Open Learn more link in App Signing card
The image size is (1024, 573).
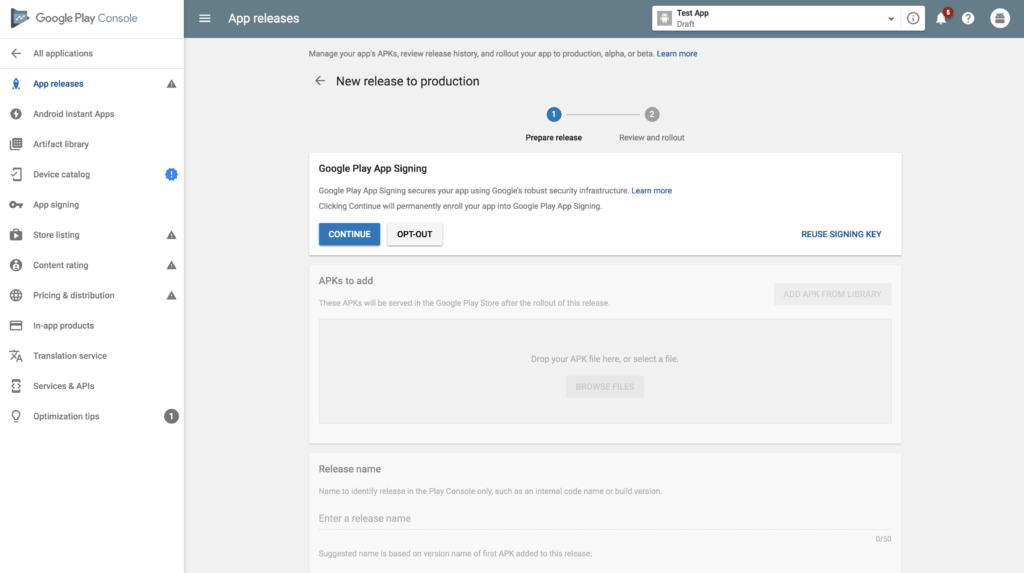[651, 190]
